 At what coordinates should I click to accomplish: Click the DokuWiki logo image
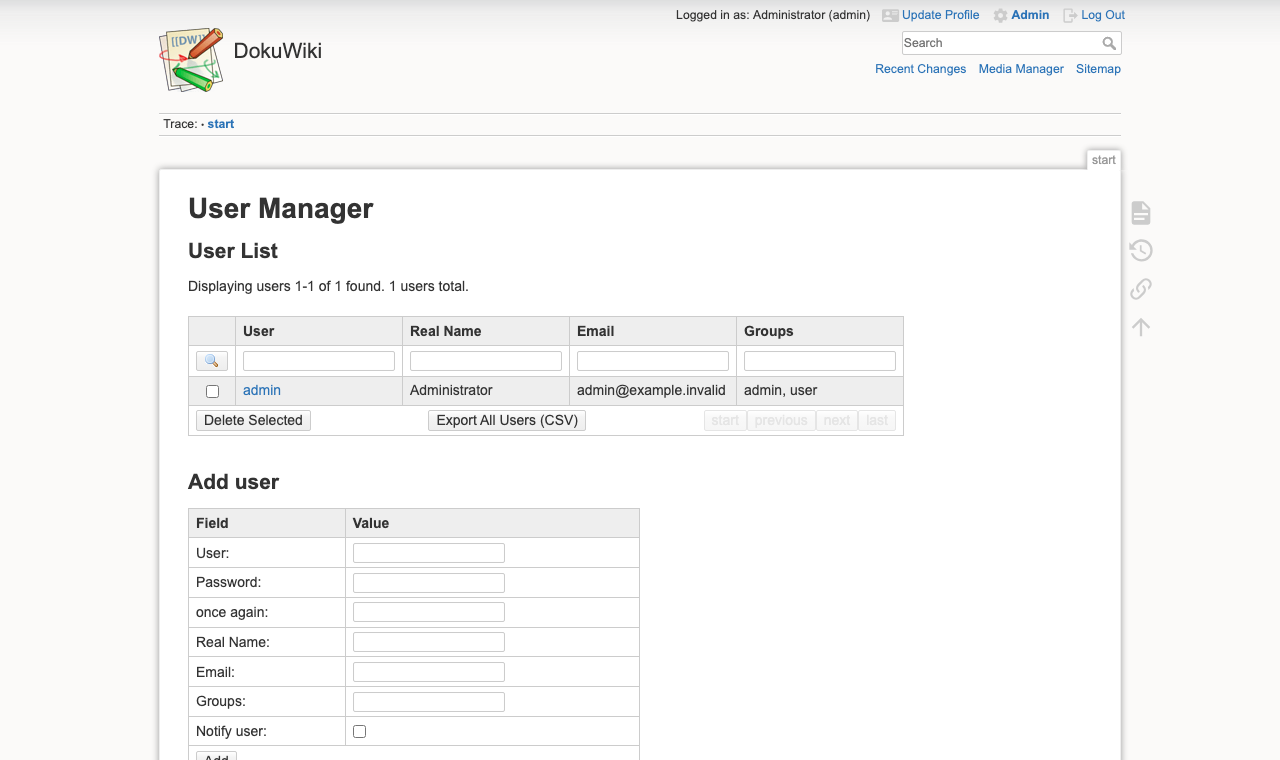[191, 60]
